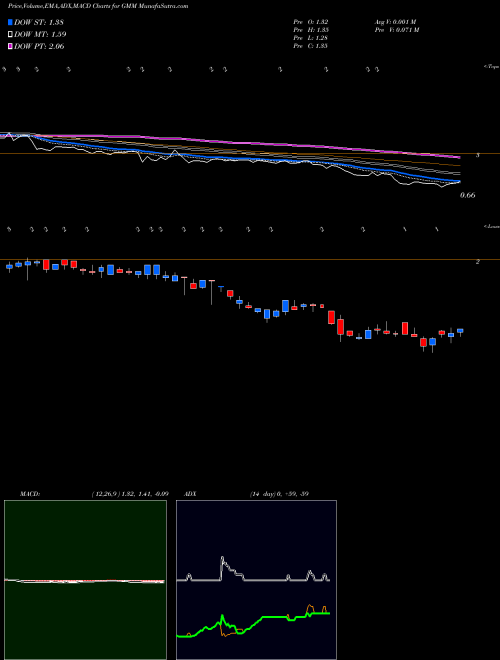The image size is (500, 660).
Task: Click the 'Pre C: 1.33' value
Action: tap(311, 46)
